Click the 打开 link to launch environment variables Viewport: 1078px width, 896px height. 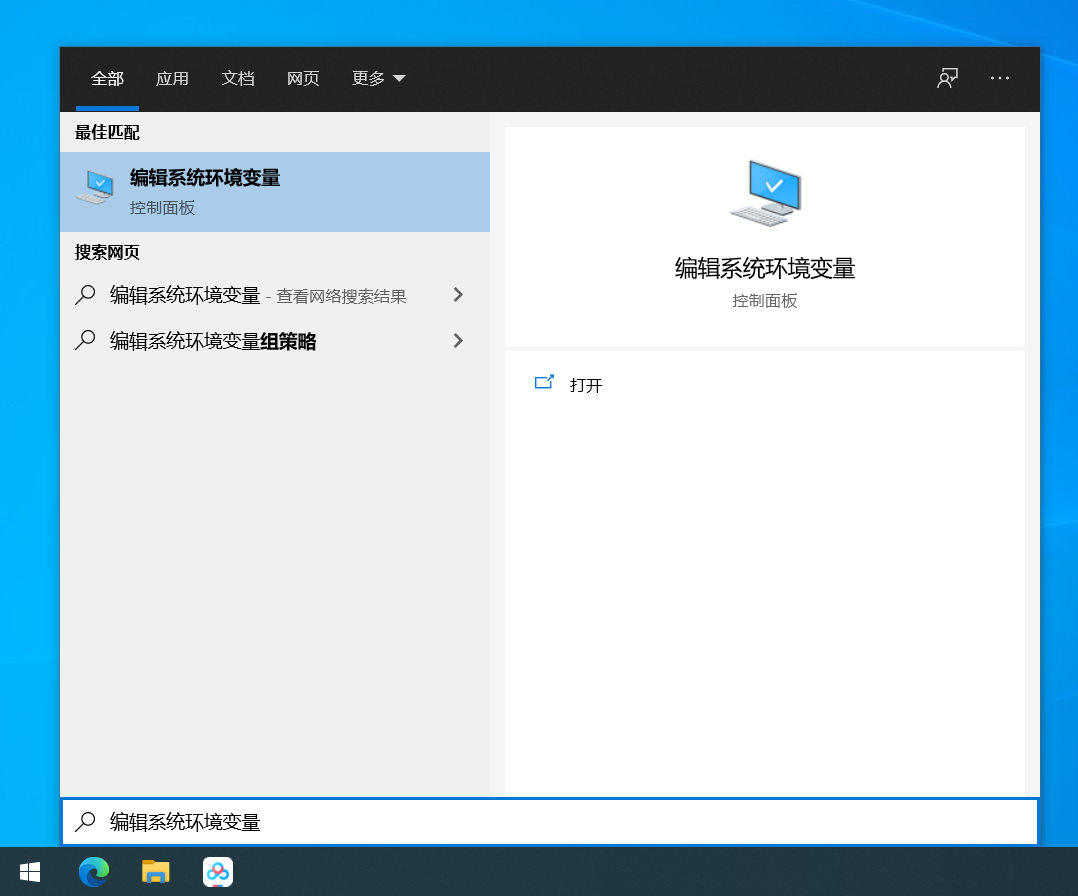point(586,385)
